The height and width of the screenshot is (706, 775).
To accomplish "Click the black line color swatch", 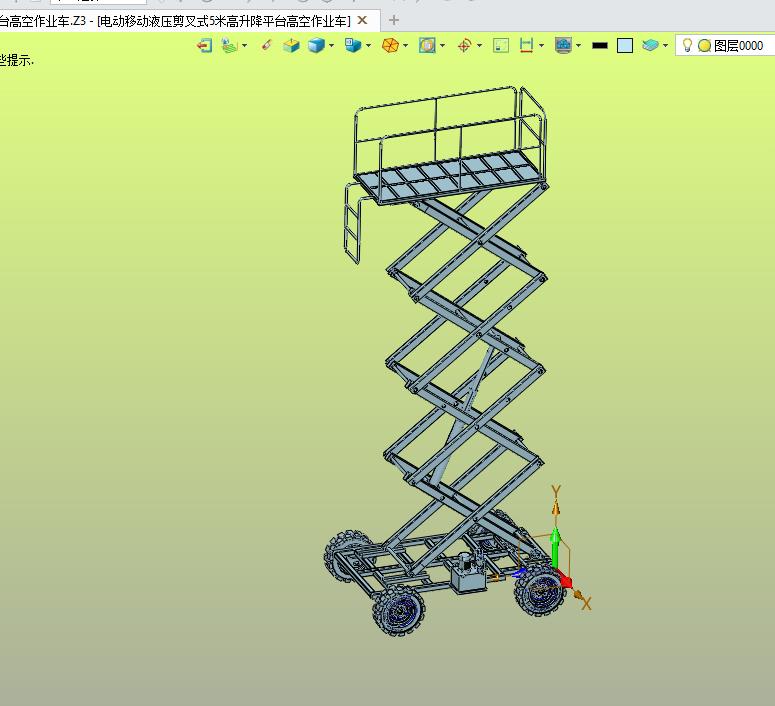I will tap(600, 45).
